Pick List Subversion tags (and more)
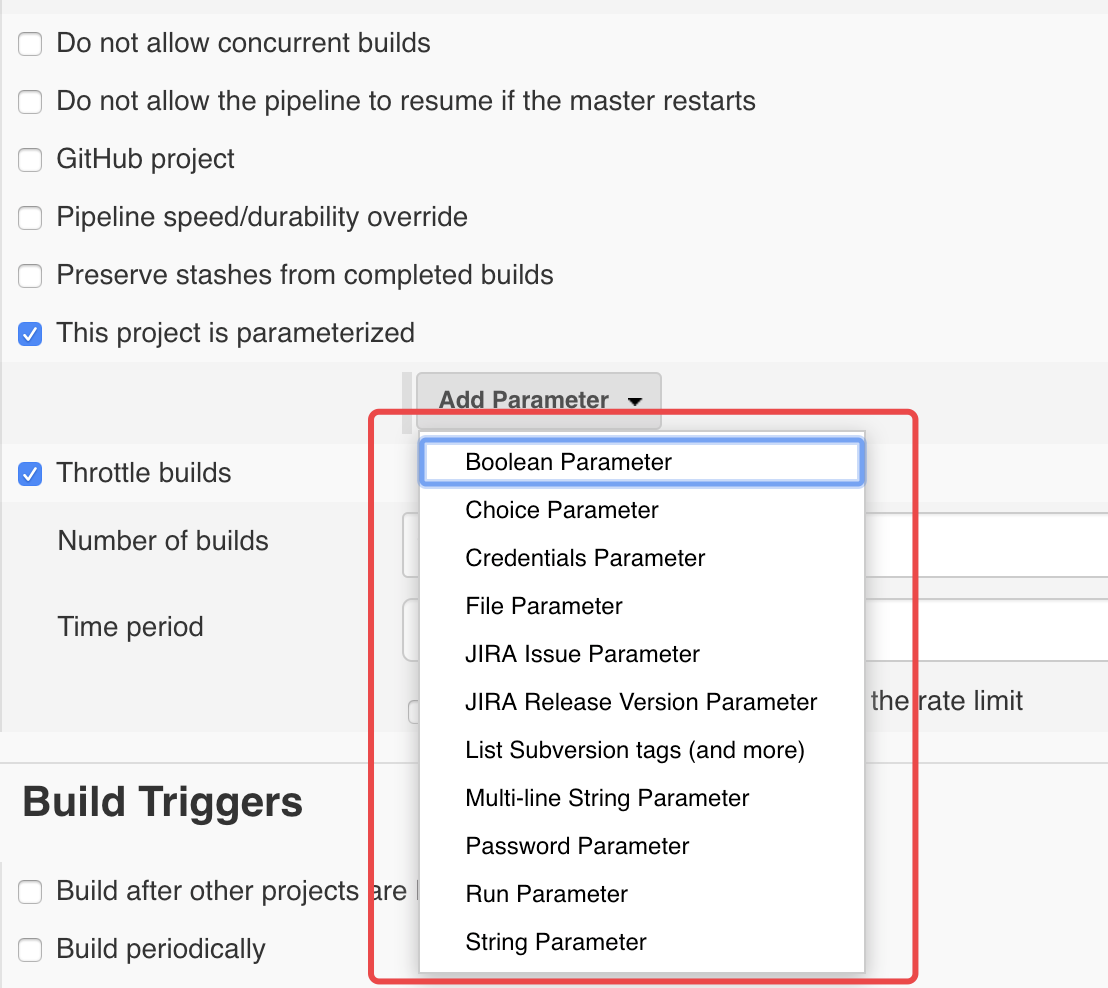 tap(635, 750)
